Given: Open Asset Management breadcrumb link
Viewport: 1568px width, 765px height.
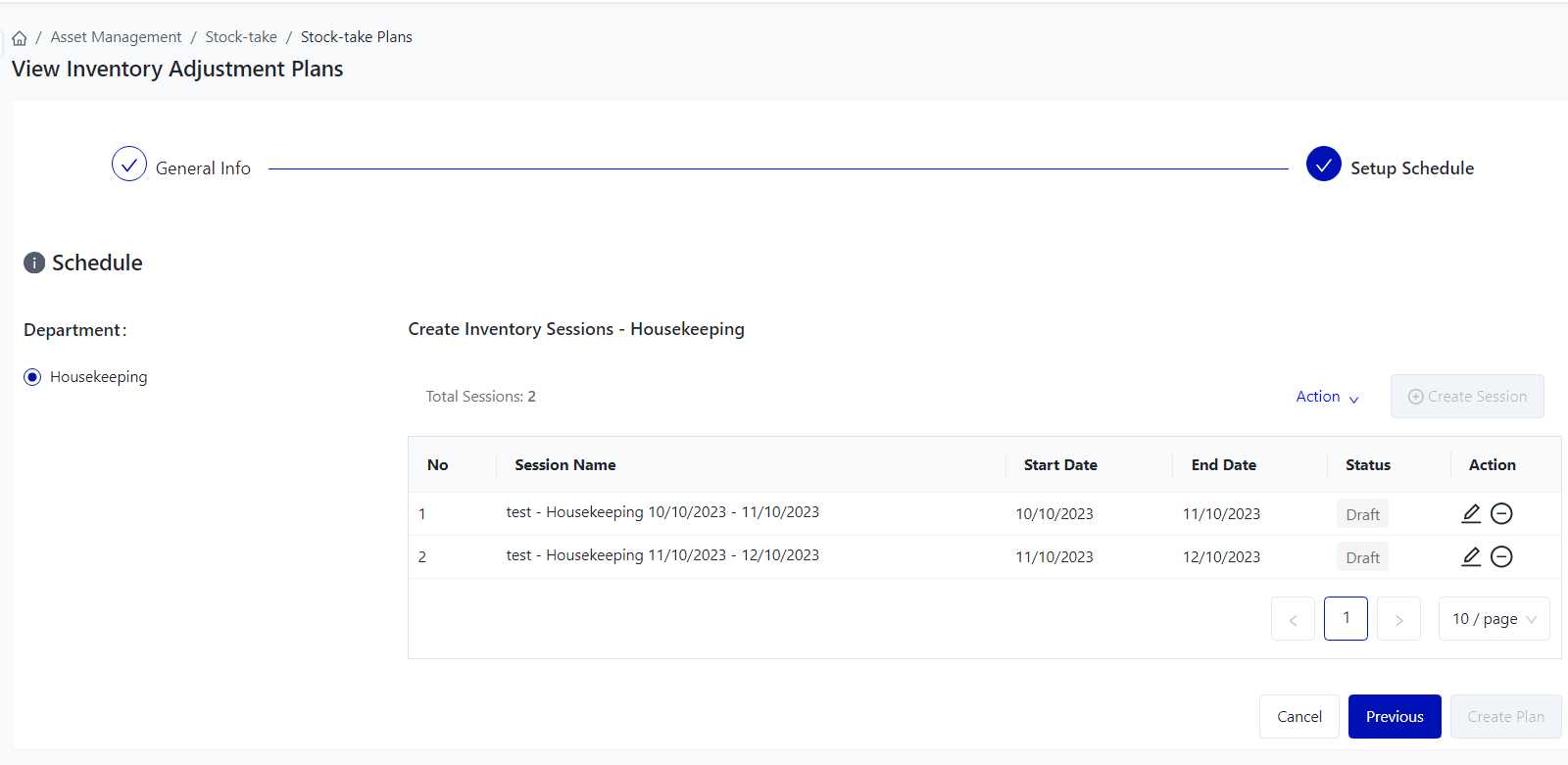Looking at the screenshot, I should [116, 37].
